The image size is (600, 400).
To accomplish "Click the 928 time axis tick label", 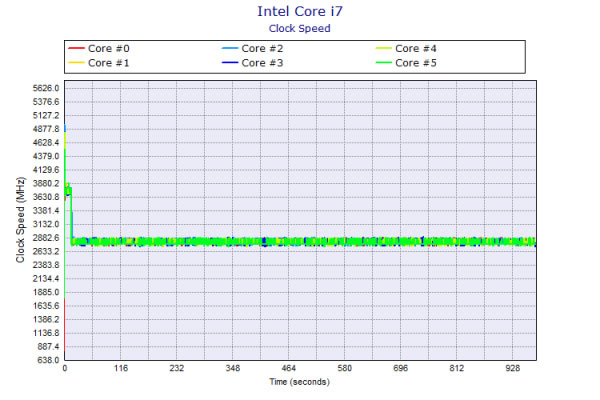I will [x=512, y=368].
